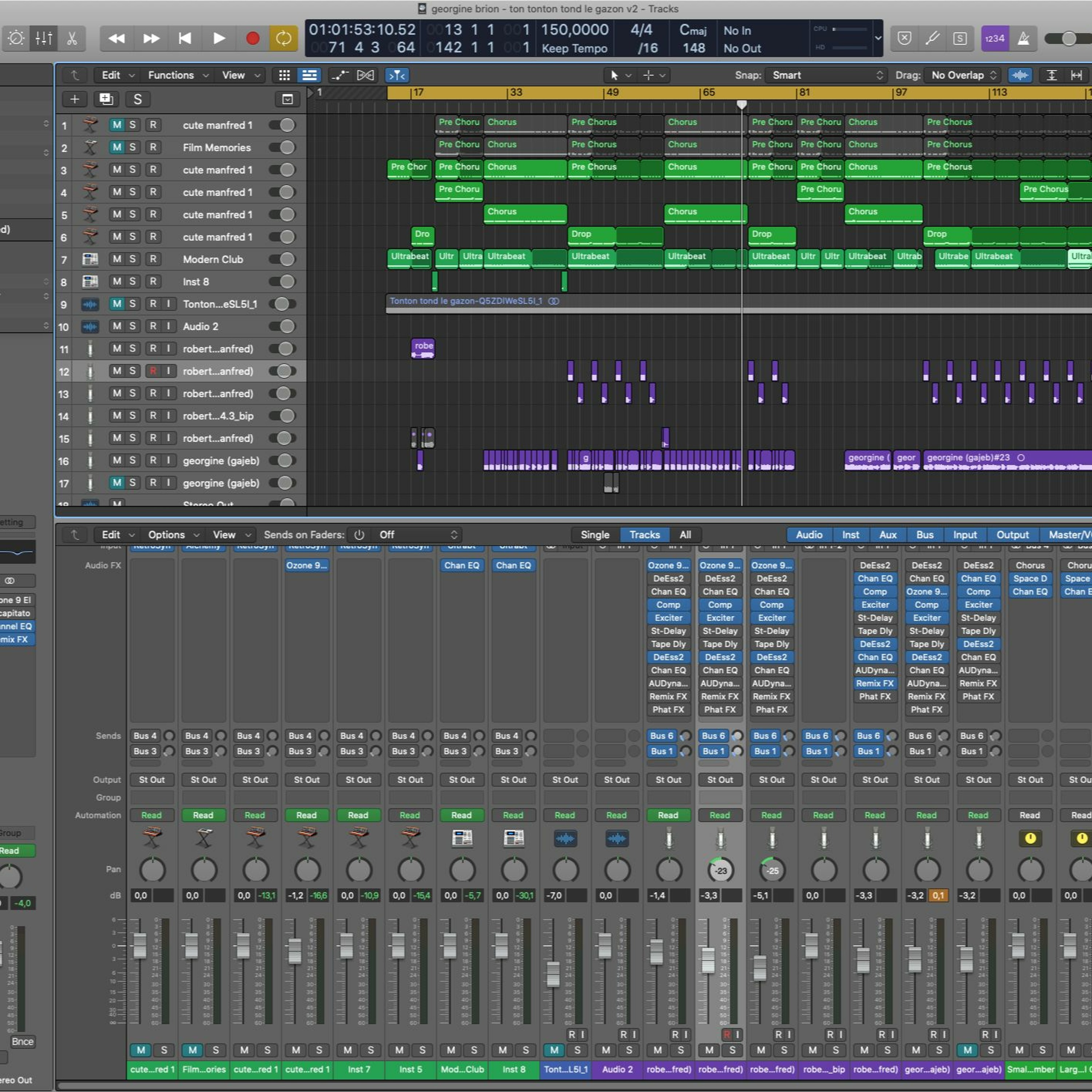Click the Solo S button in the control bar
Viewport: 1092px width, 1092px height.
point(960,39)
